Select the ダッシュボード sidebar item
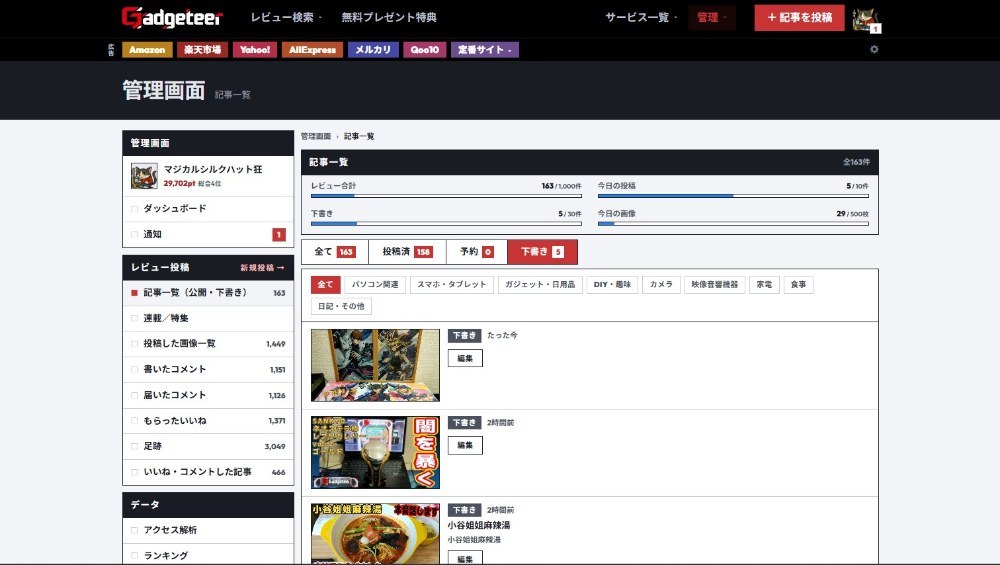 point(208,209)
